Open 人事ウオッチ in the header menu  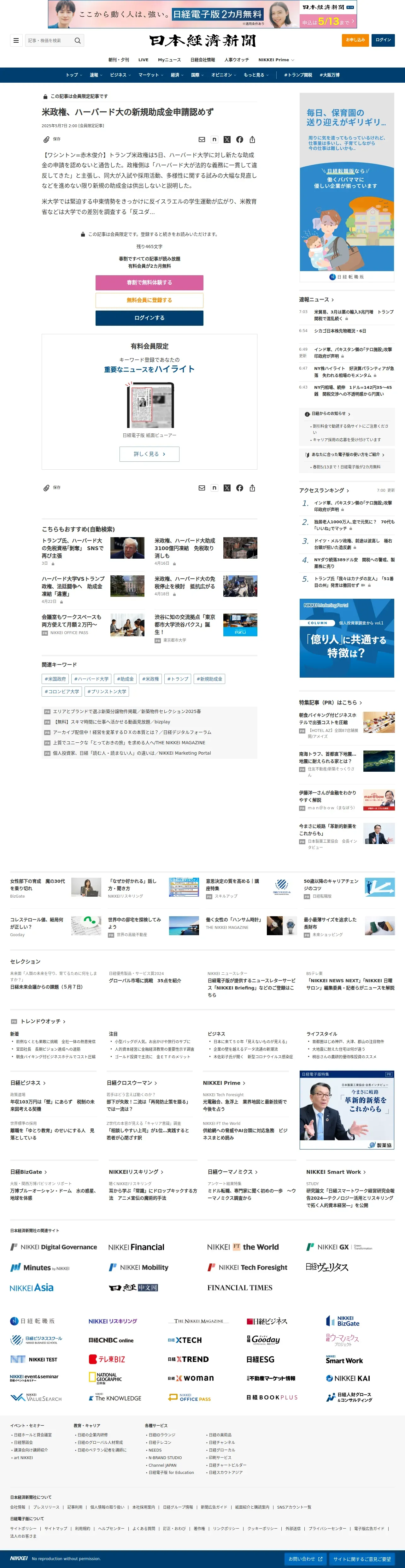[x=237, y=60]
